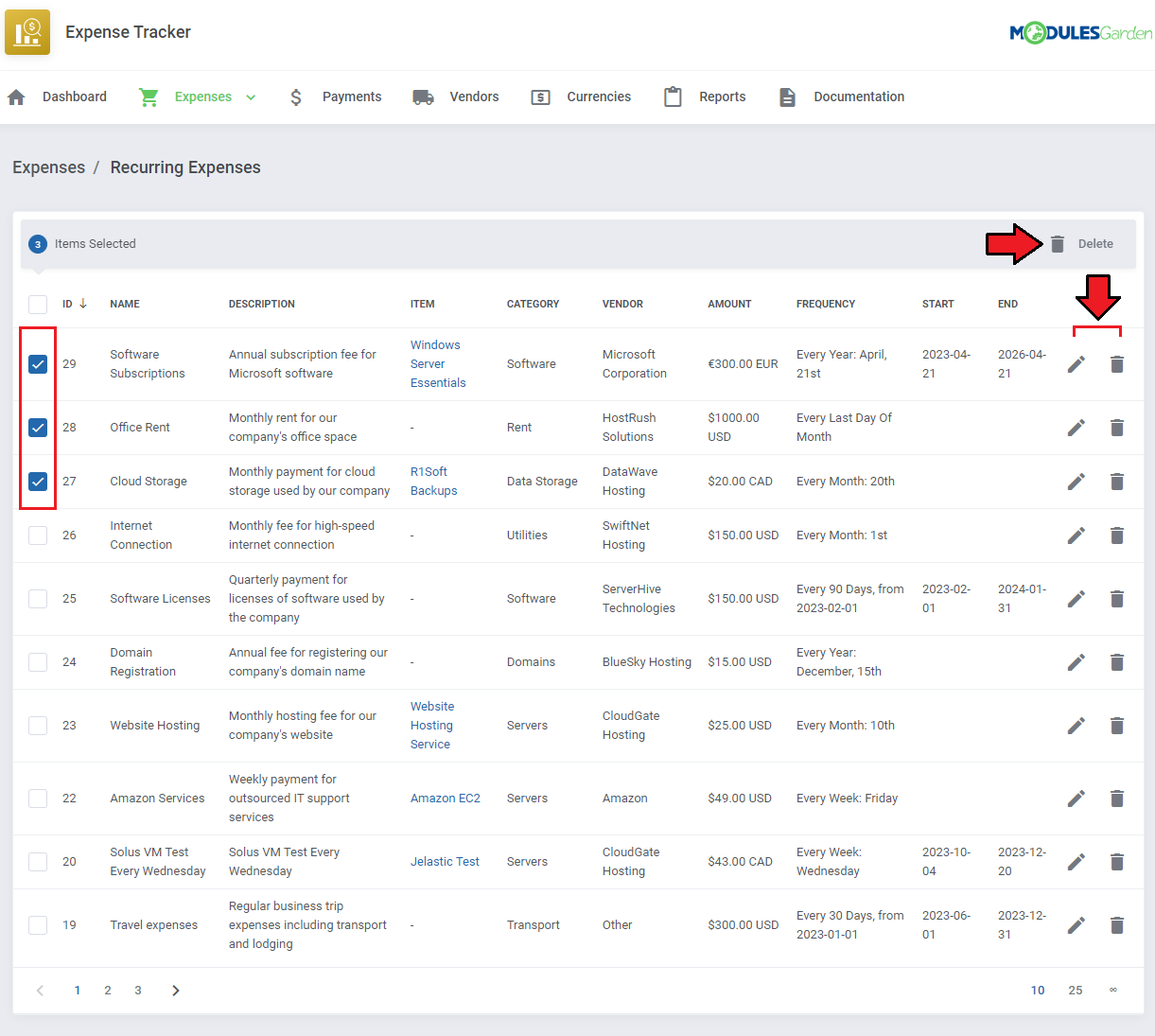Image resolution: width=1155 pixels, height=1036 pixels.
Task: Open the R1Soft Backups item link
Action: point(433,482)
